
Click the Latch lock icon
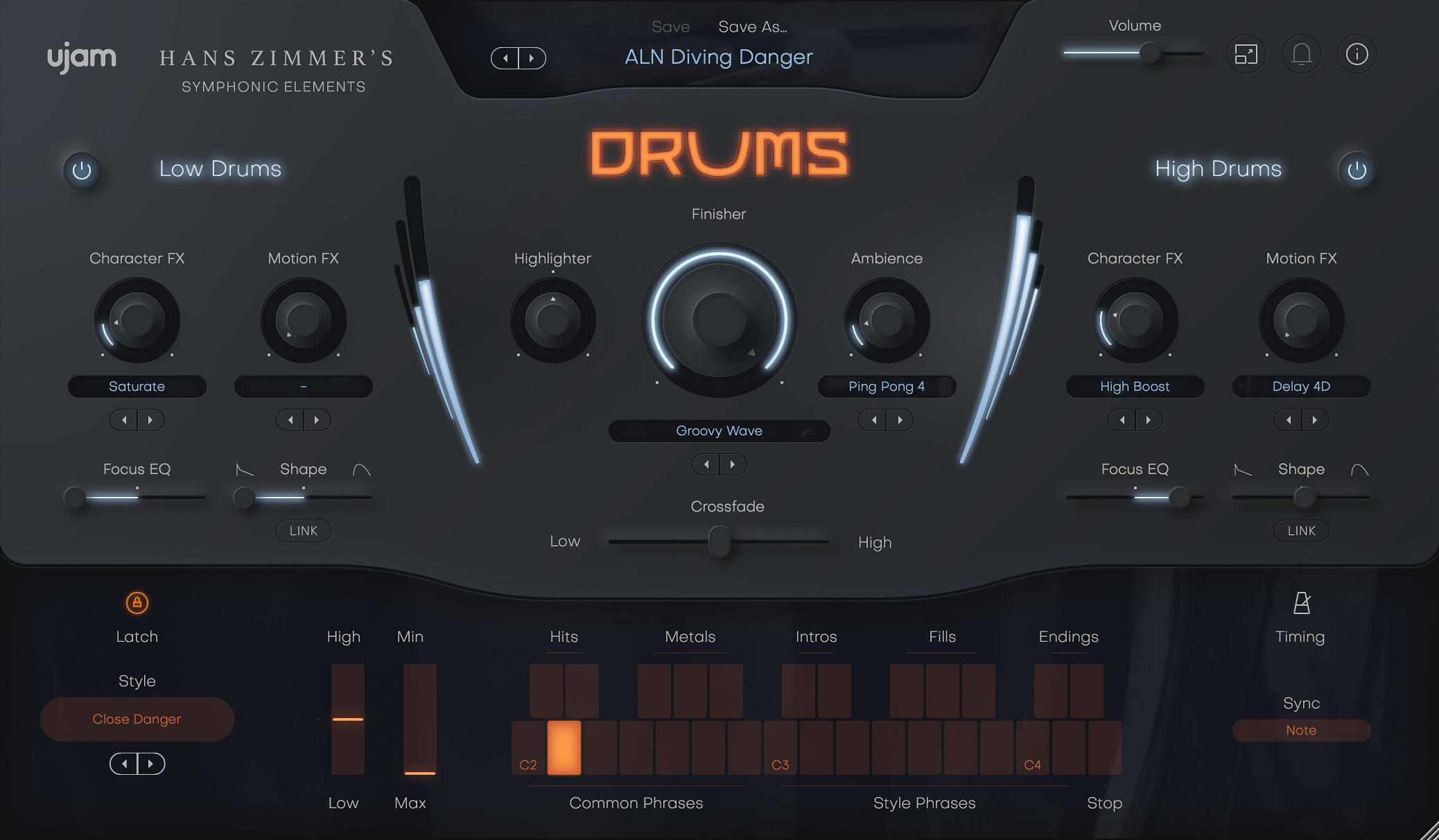tap(137, 604)
